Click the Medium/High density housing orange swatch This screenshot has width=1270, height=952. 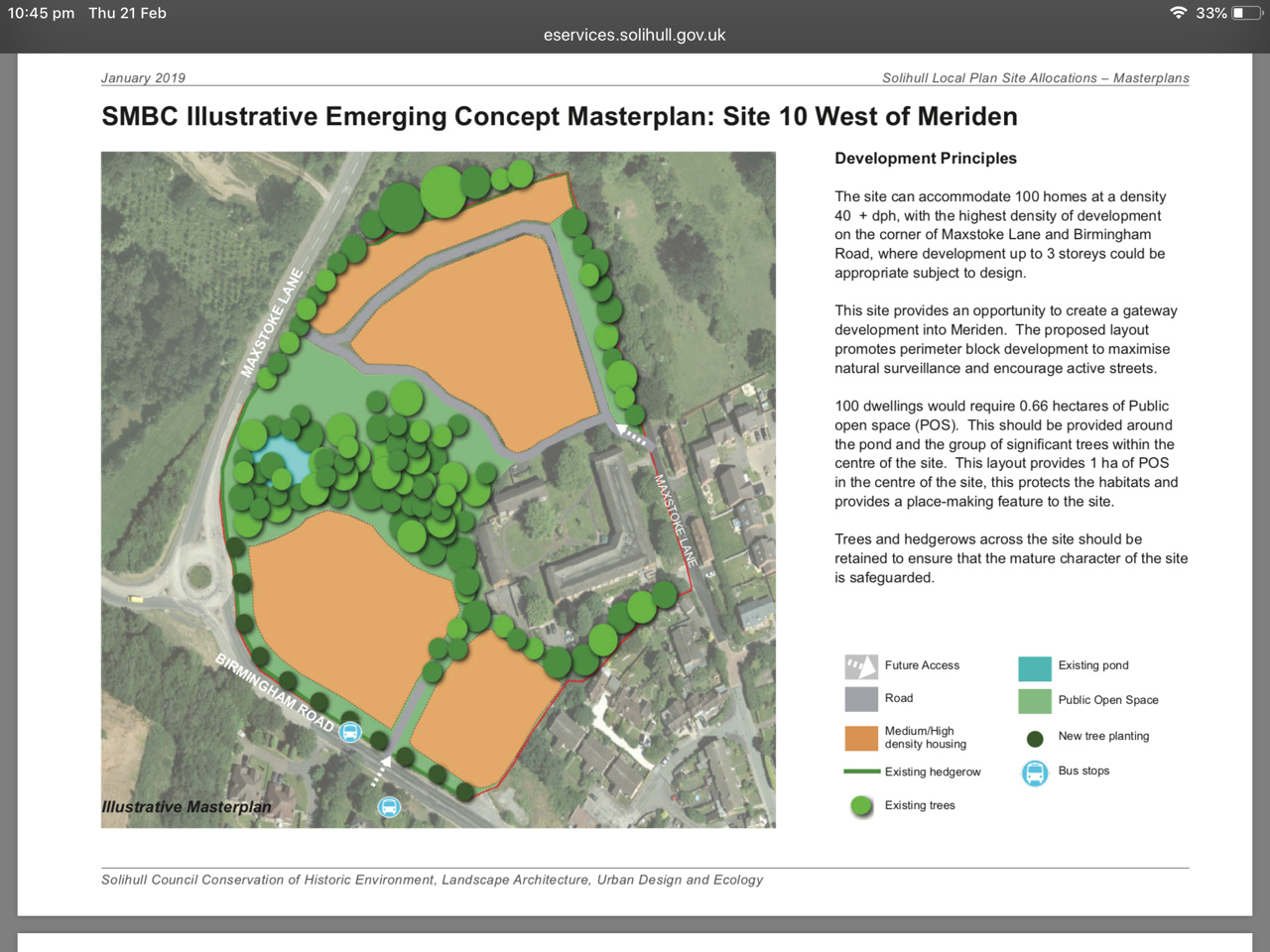coord(860,738)
